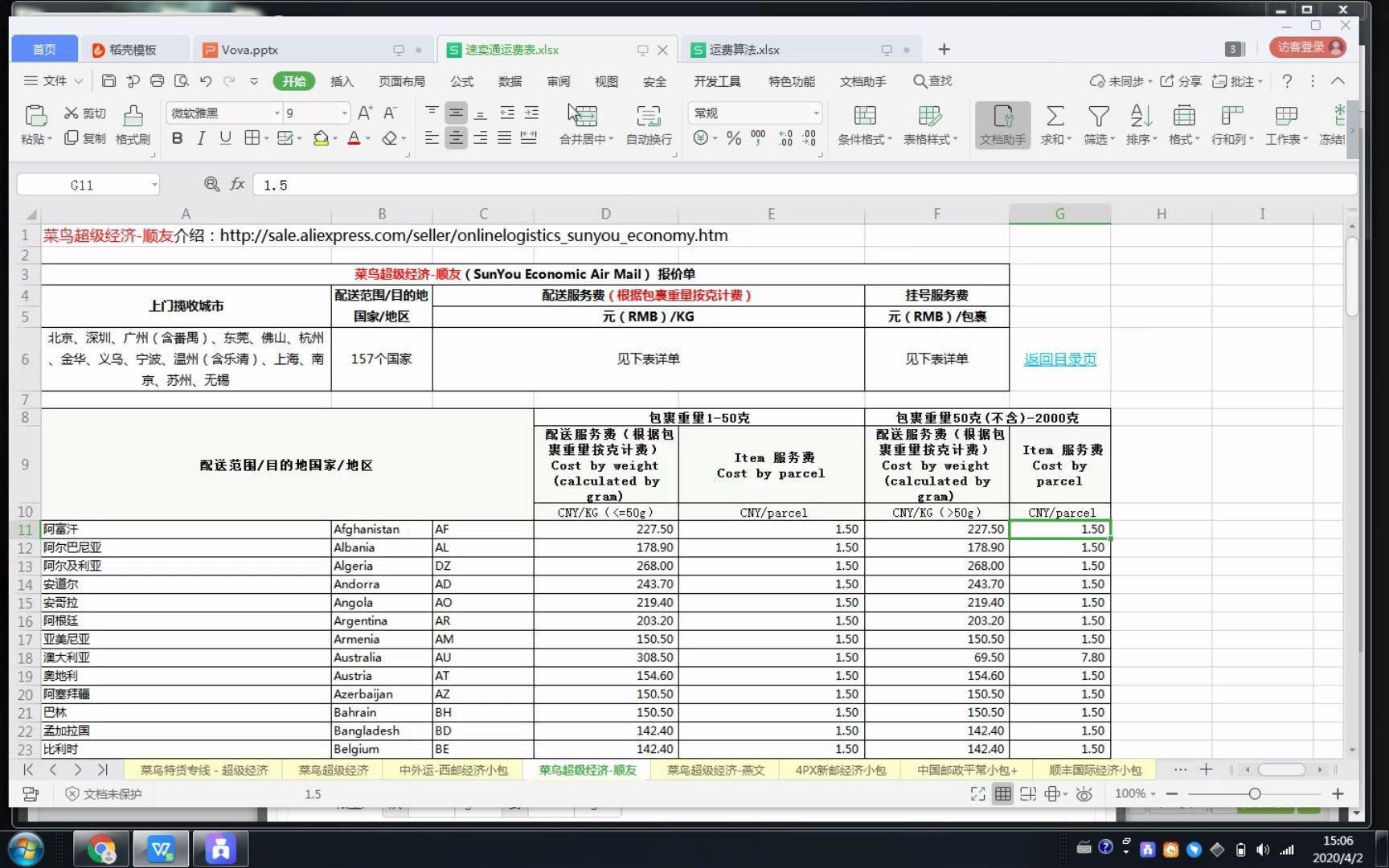Screen dimensions: 1389x868
Task: Click the 返回目录页 hyperlink
Action: (x=1059, y=359)
